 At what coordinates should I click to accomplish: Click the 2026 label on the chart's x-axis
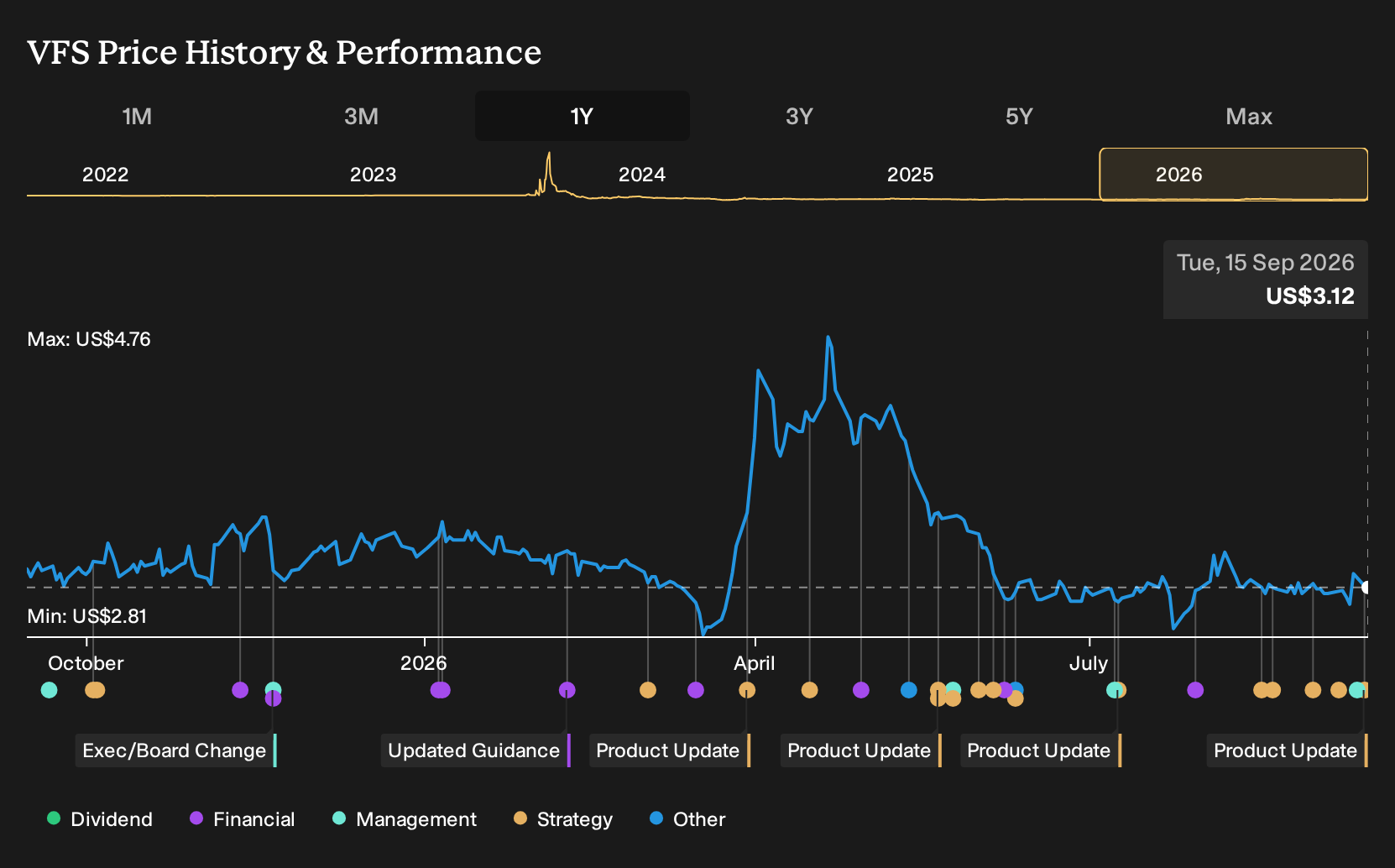[x=423, y=663]
